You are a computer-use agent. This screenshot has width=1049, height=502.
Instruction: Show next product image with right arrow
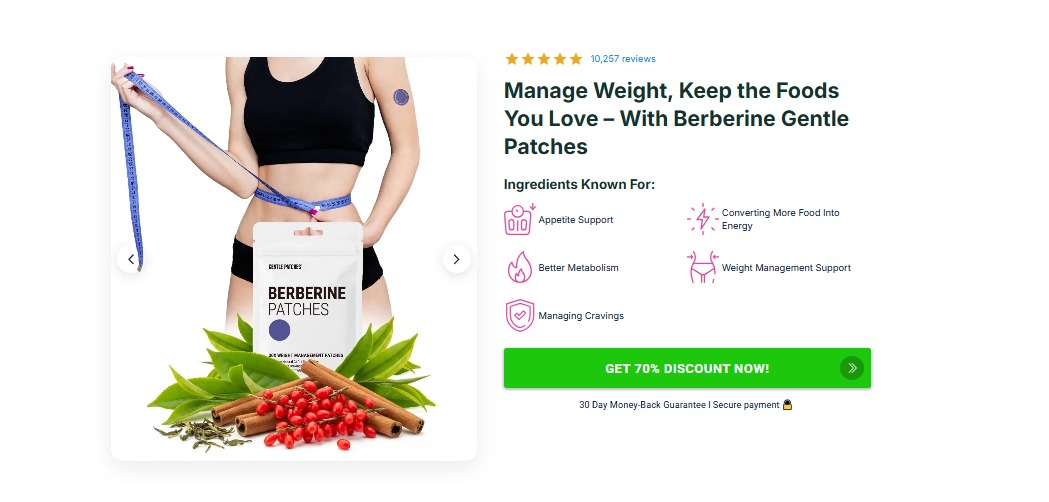456,259
